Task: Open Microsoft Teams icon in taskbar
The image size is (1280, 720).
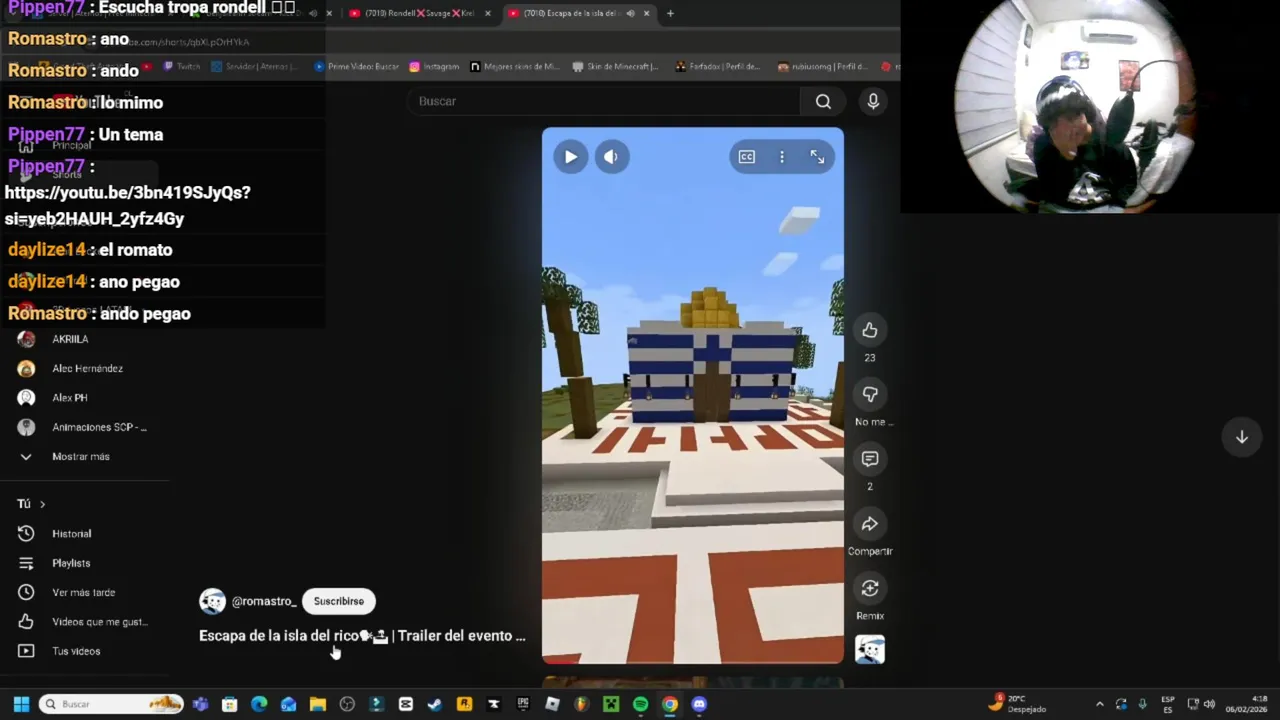Action: click(x=201, y=704)
